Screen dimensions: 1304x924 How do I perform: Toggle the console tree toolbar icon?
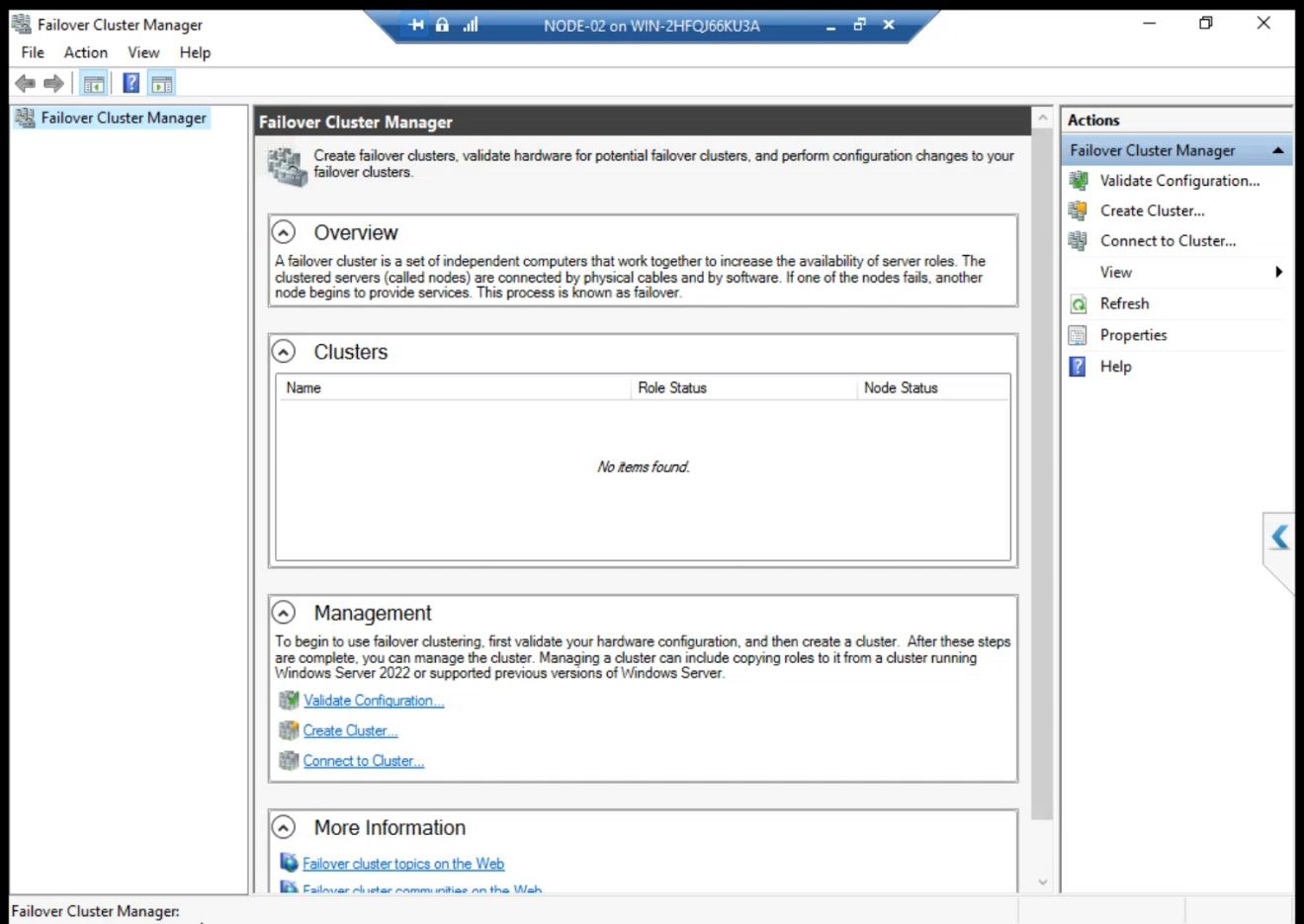94,84
